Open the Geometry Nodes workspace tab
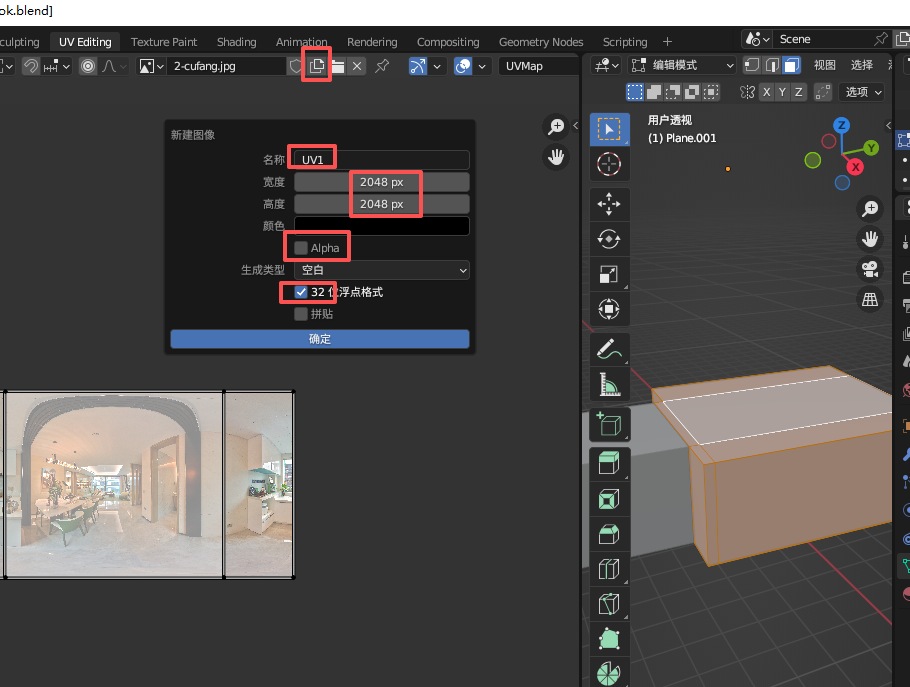This screenshot has height=687, width=910. pos(540,42)
